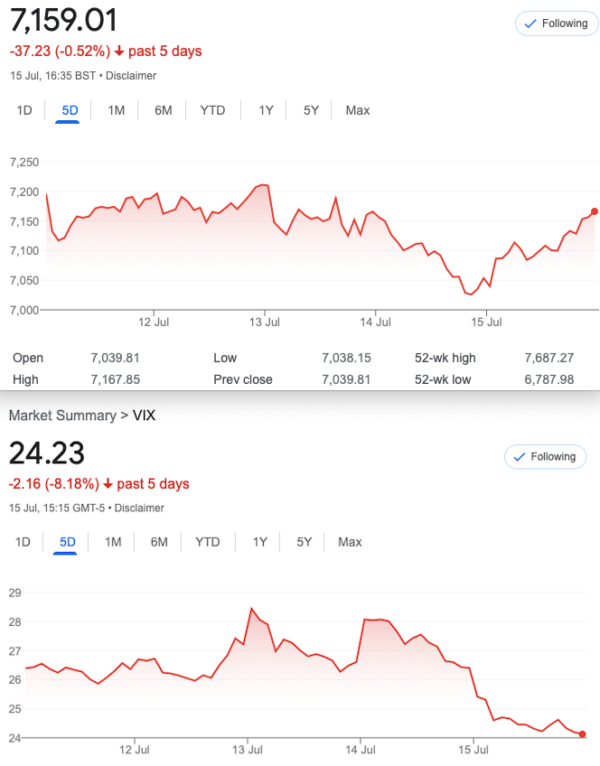Click the red endpoint marker on top chart
Screen dimensions: 600x766
pyautogui.click(x=594, y=212)
